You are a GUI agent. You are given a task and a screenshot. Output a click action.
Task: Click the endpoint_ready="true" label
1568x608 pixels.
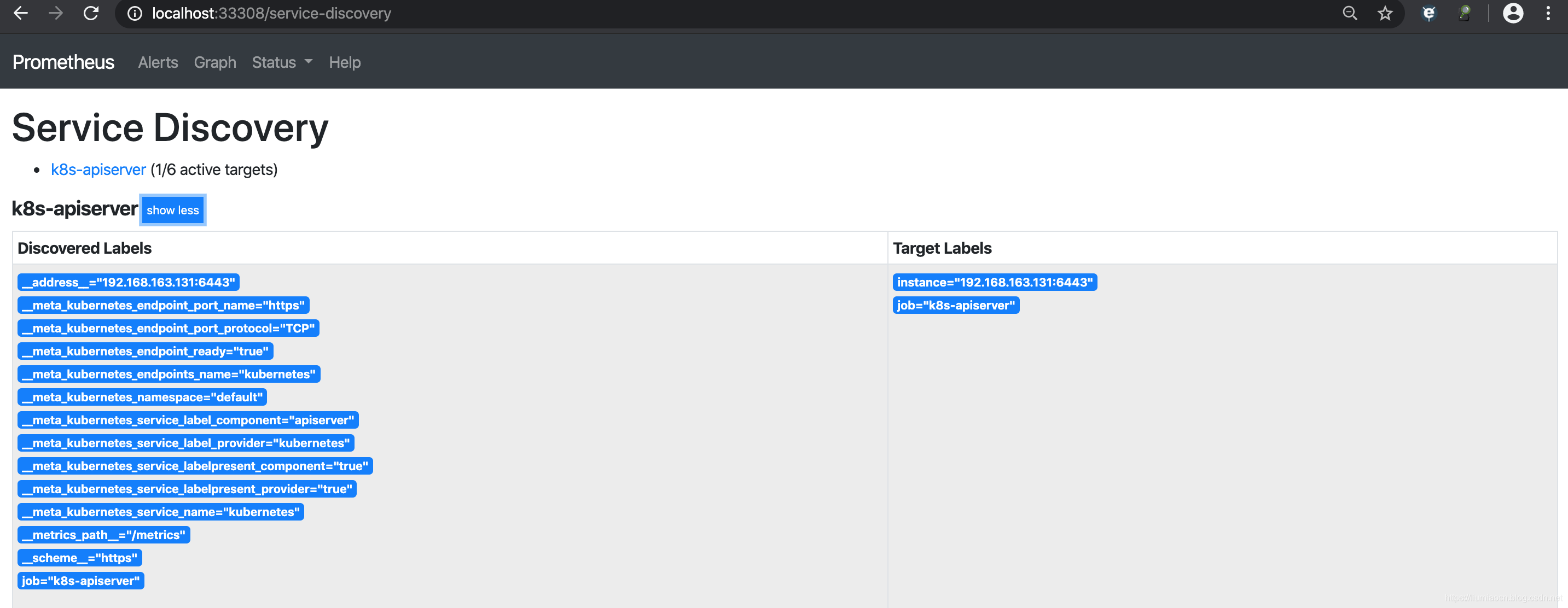pyautogui.click(x=146, y=351)
